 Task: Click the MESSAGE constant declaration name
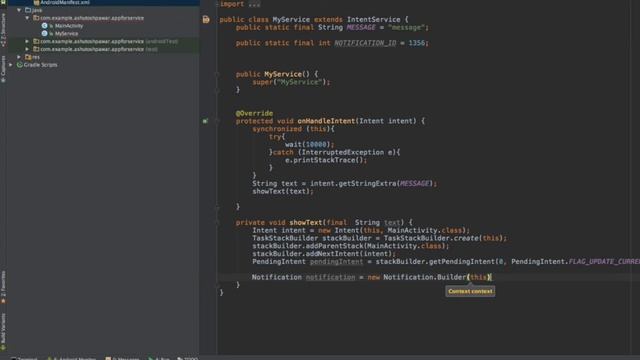pyautogui.click(x=361, y=27)
